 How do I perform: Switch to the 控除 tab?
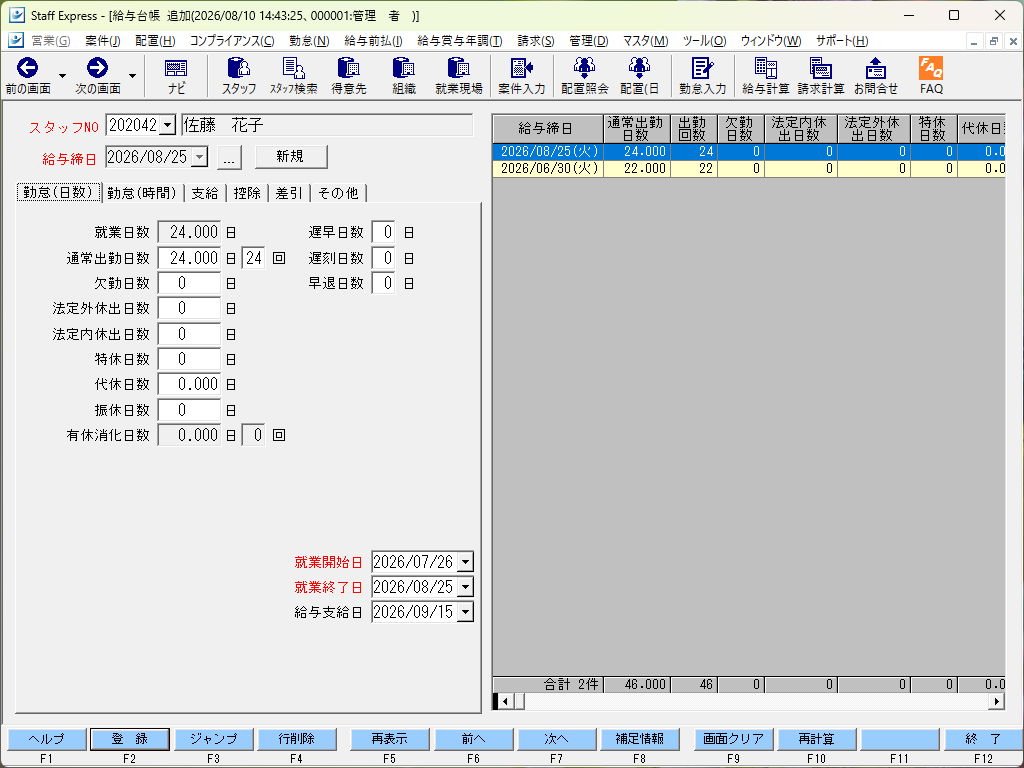coord(247,193)
